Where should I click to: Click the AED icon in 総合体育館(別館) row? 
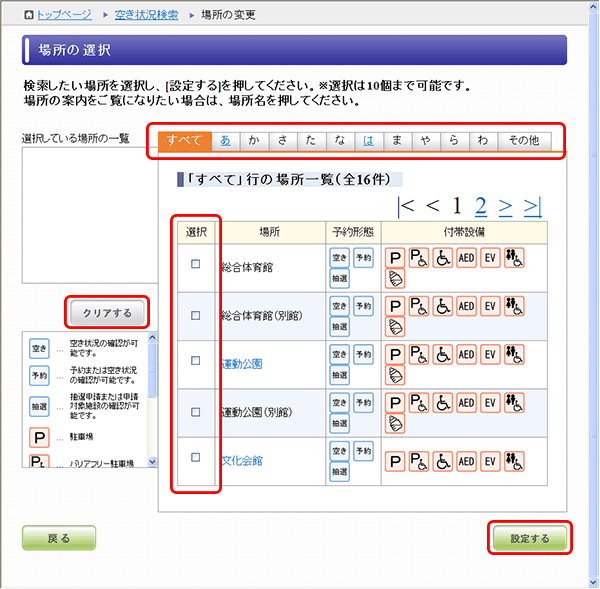(466, 306)
